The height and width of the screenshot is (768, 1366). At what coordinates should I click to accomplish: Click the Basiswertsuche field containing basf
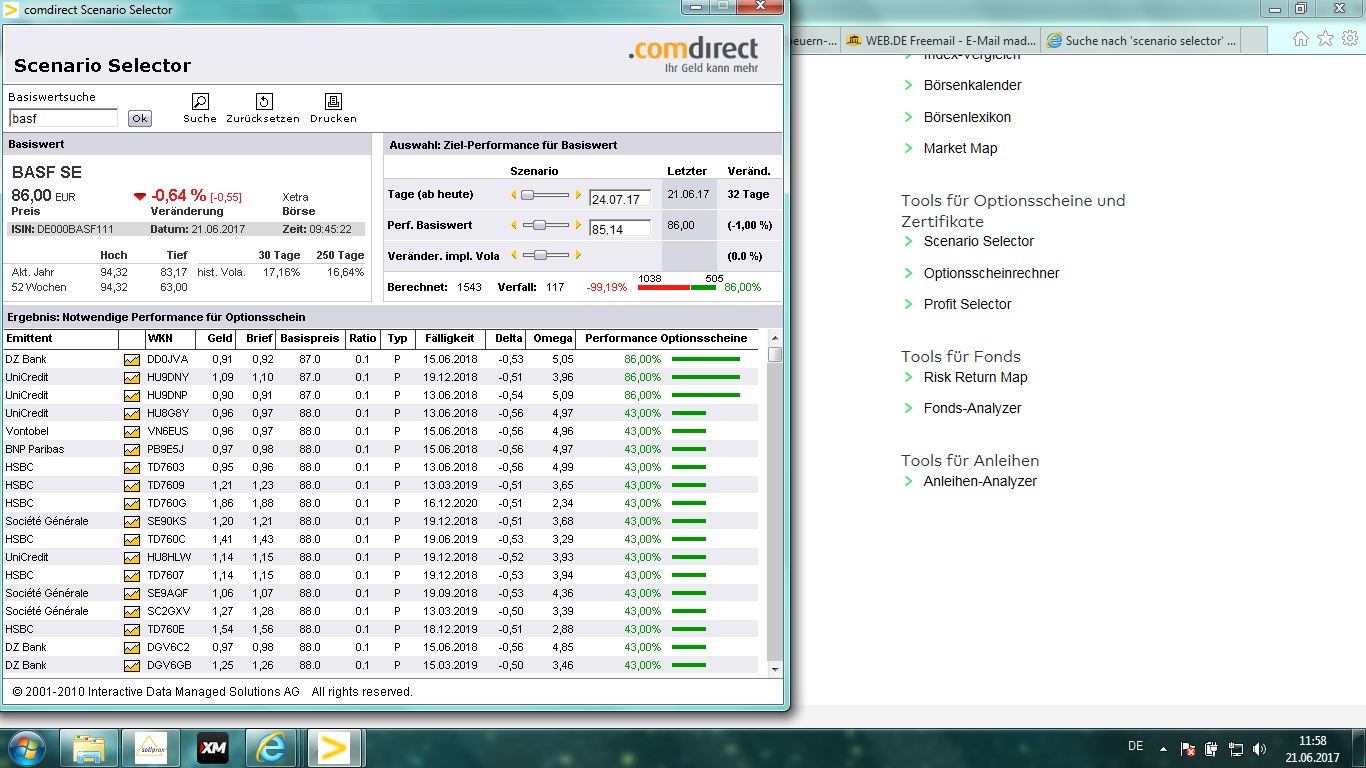(63, 118)
